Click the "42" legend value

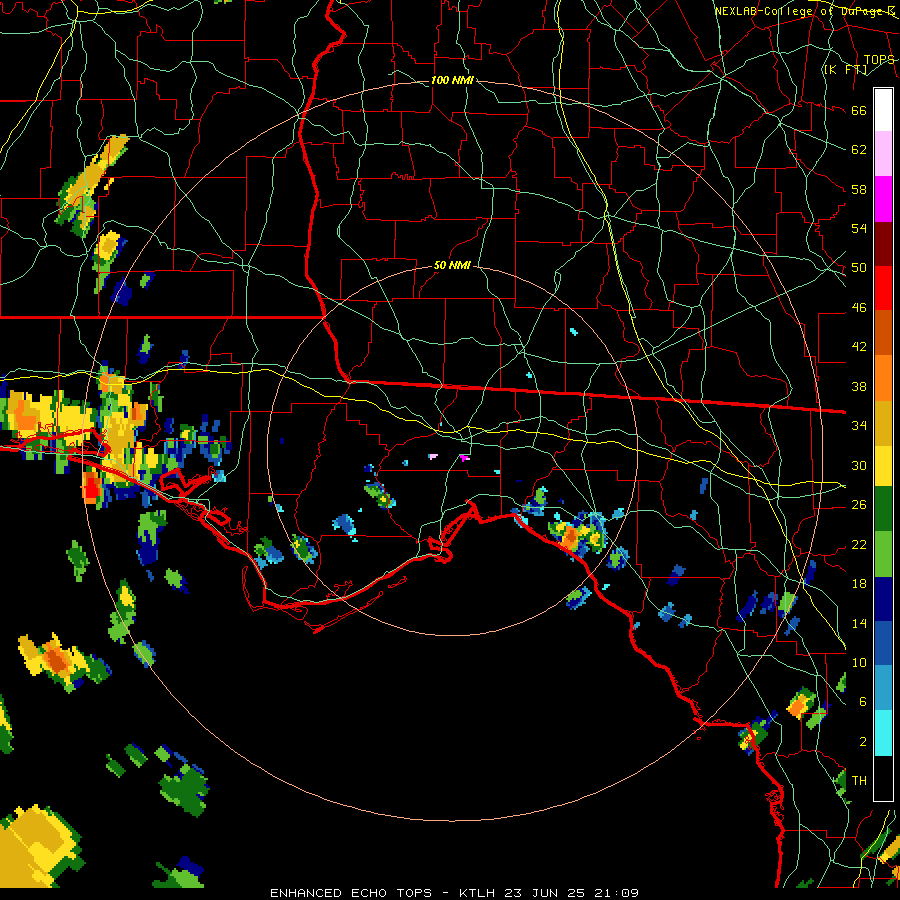(x=859, y=347)
